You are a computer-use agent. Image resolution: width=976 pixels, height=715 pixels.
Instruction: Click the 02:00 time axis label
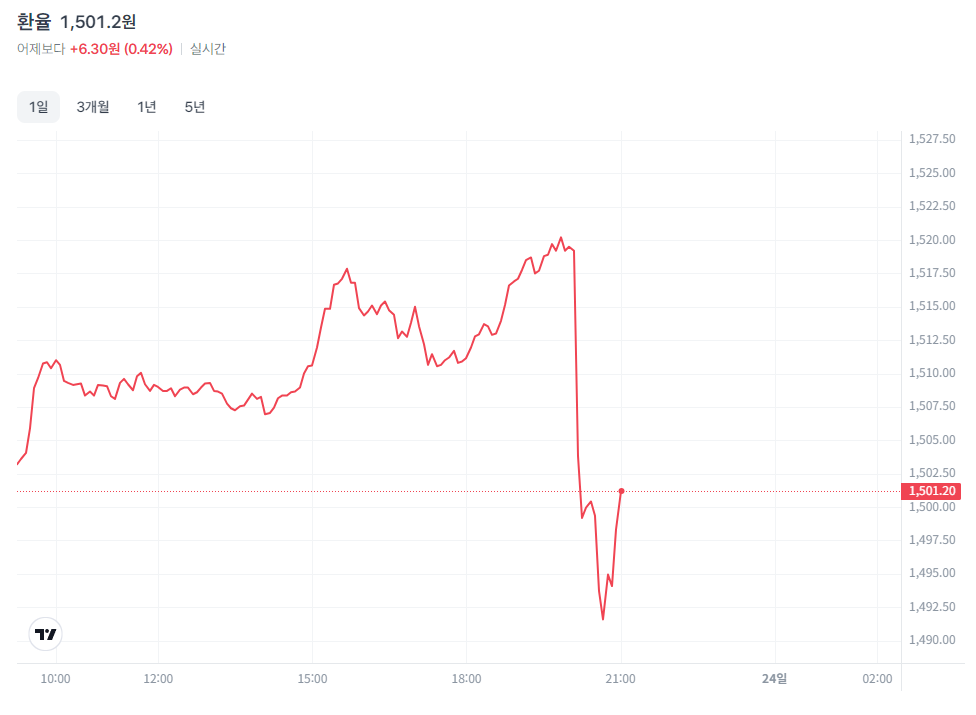[x=877, y=679]
